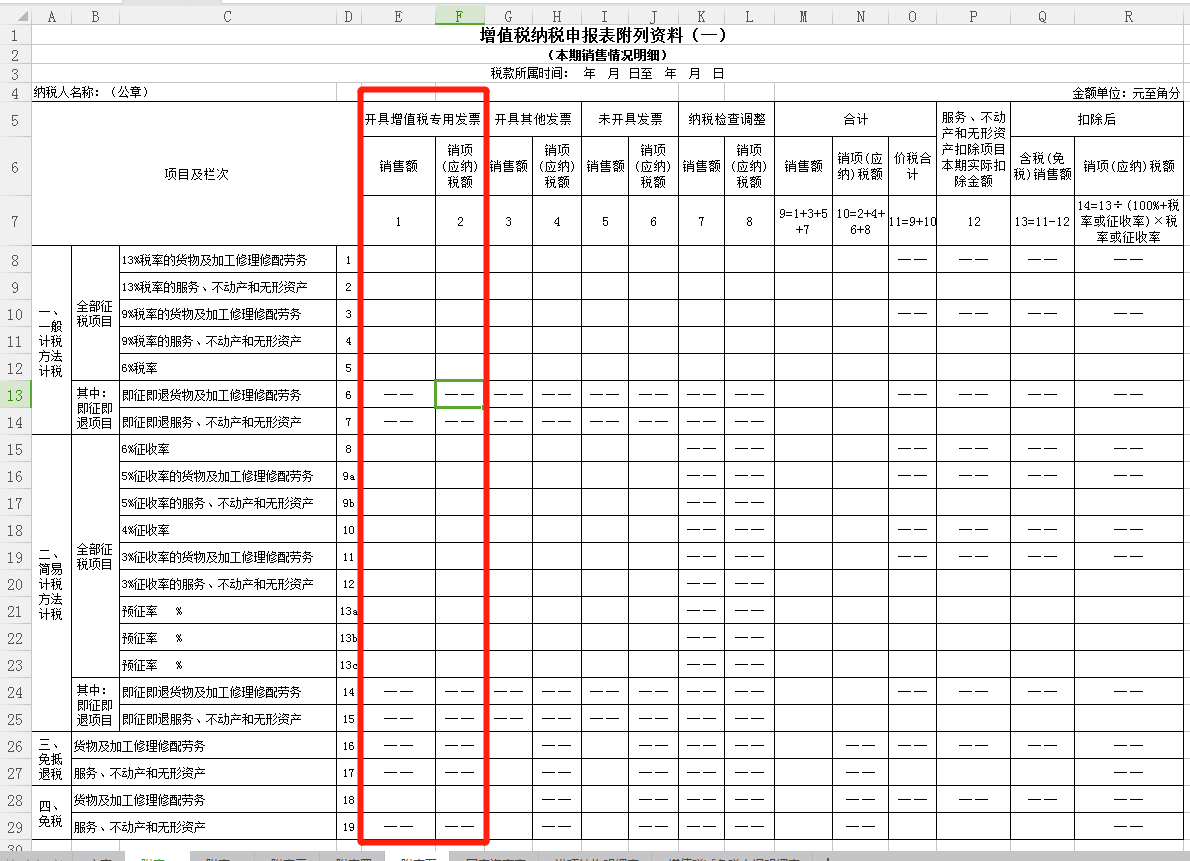The width and height of the screenshot is (1190, 861).
Task: Click the 纳税人名称：（公章） cell
Action: tap(92, 92)
